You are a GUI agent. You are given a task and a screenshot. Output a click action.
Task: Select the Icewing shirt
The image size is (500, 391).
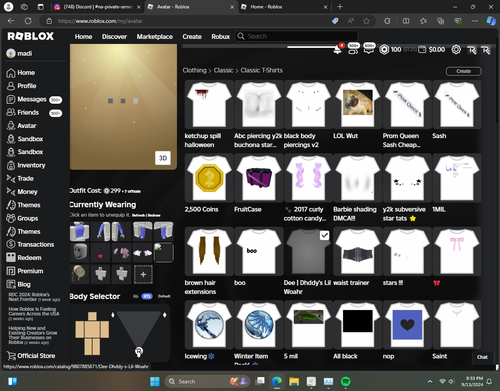click(209, 325)
